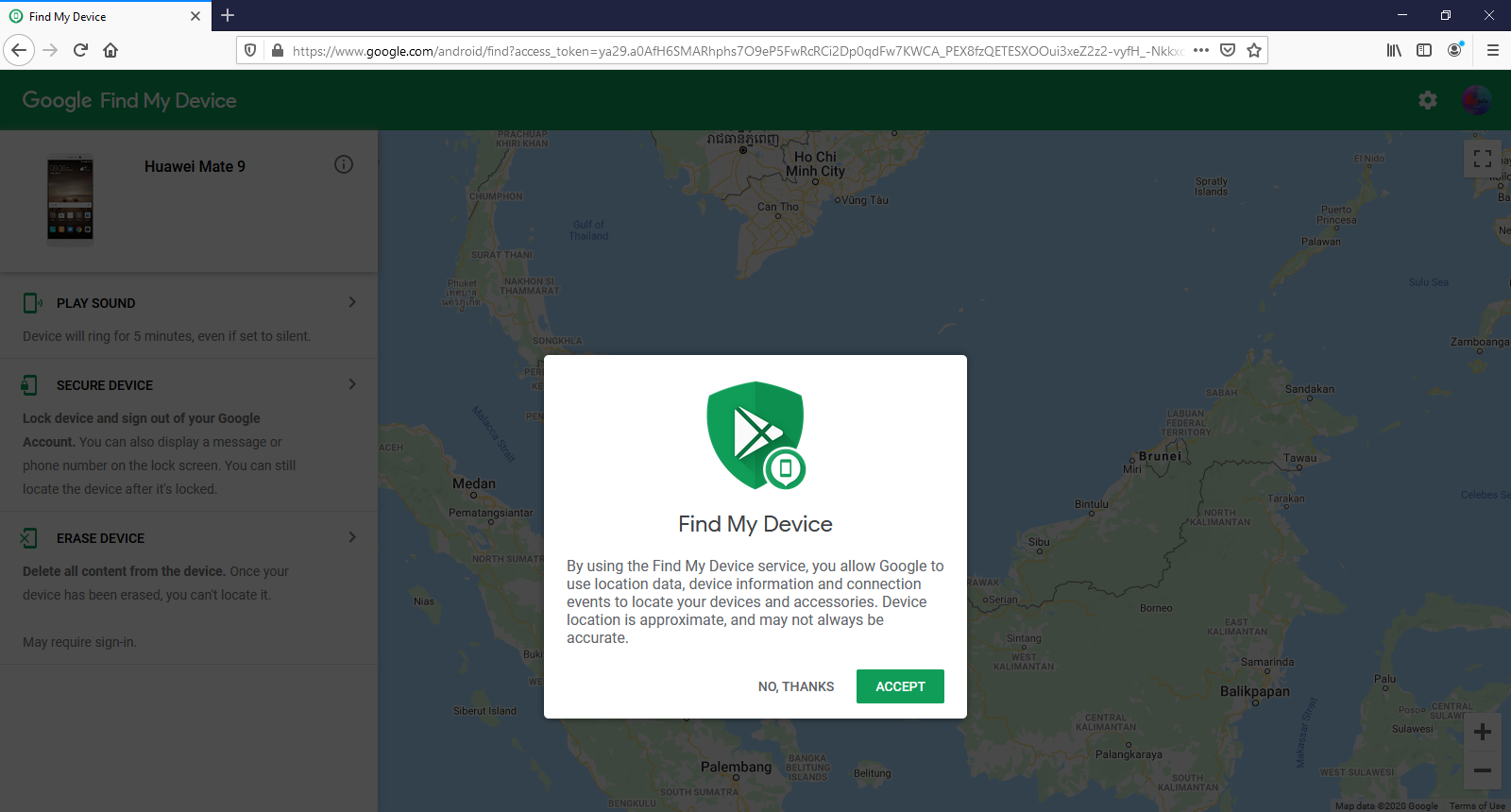Open the browser Library icon

click(x=1394, y=50)
